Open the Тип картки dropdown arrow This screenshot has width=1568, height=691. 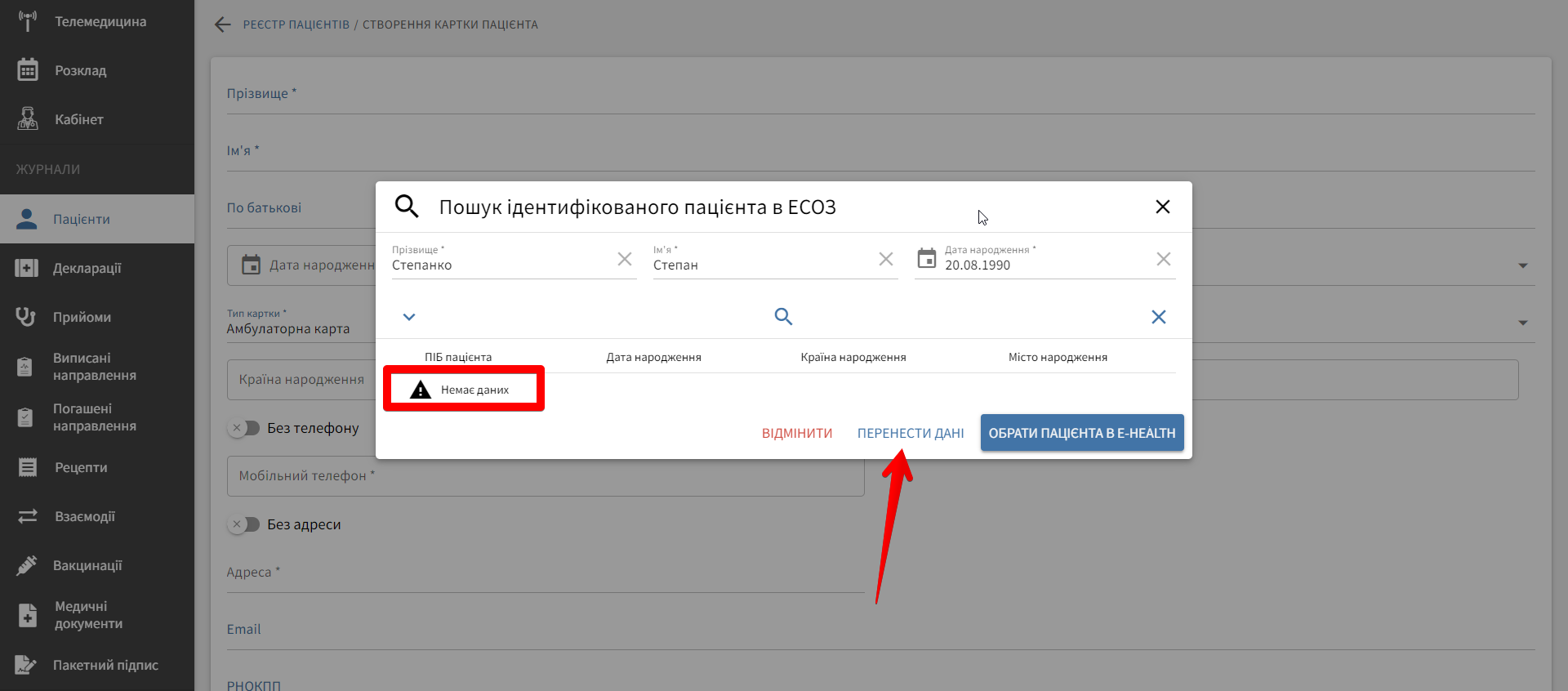tap(1522, 323)
